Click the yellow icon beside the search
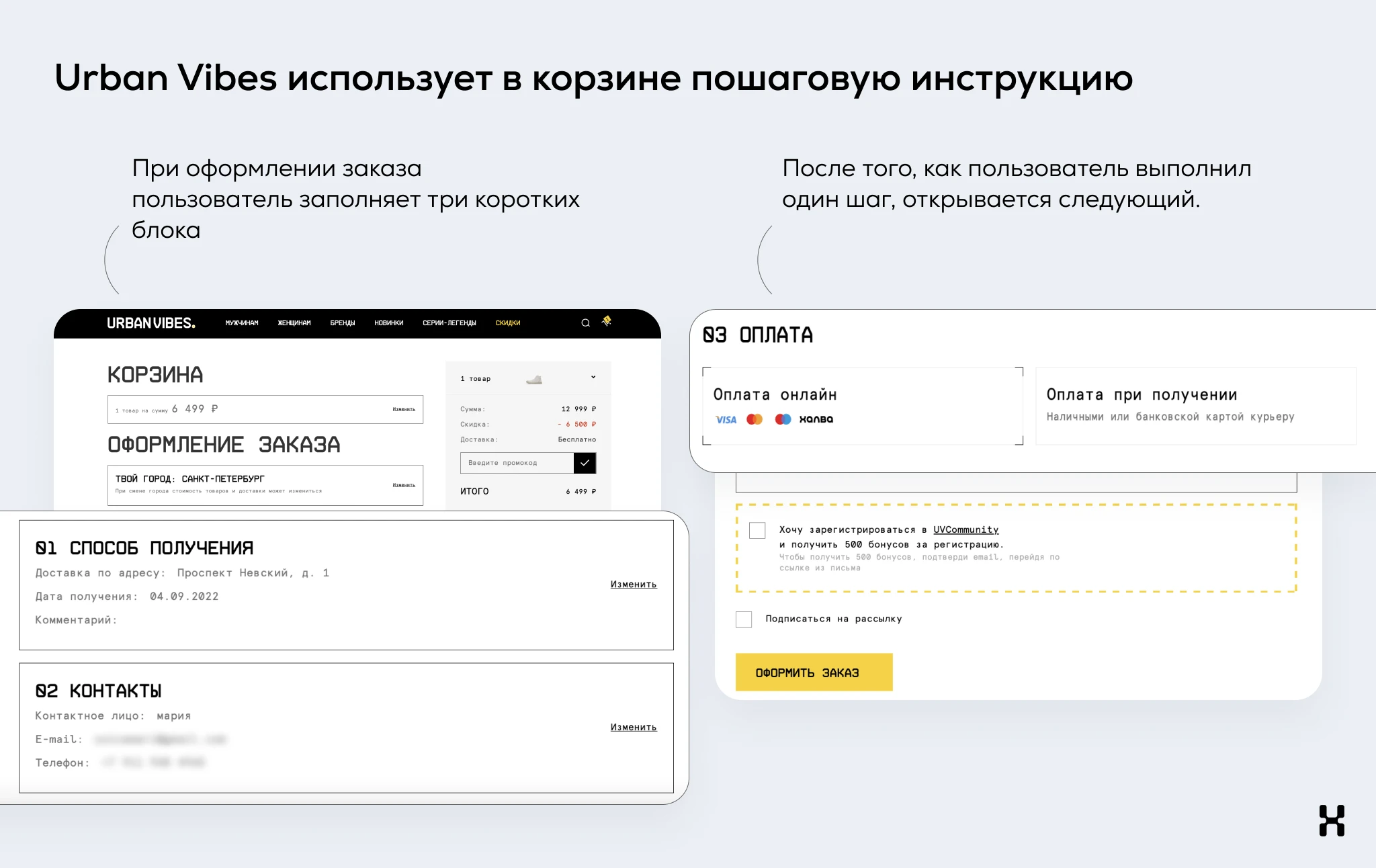Image resolution: width=1376 pixels, height=868 pixels. click(607, 321)
